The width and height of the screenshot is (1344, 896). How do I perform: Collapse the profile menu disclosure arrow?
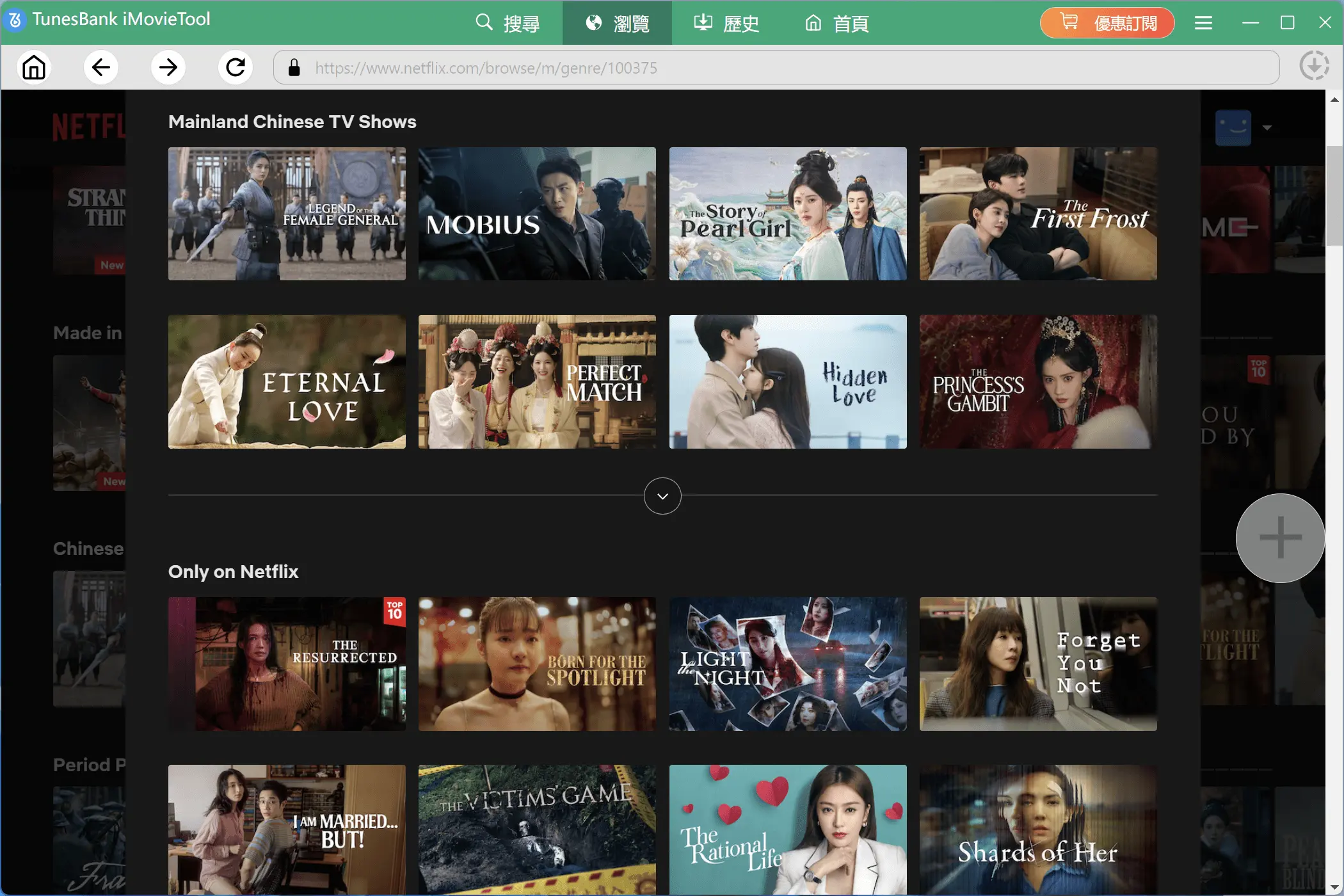[1266, 127]
